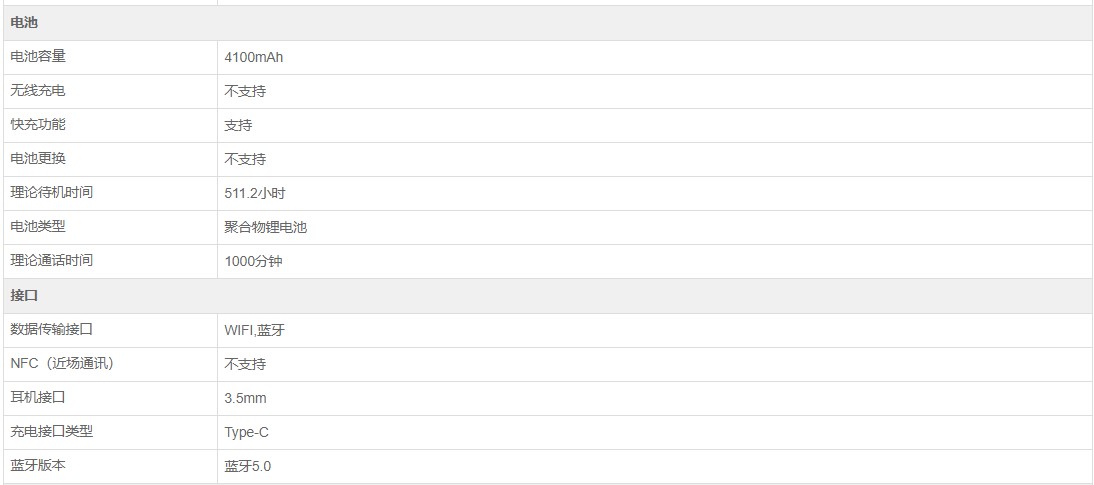Click the 电池 section header
The height and width of the screenshot is (485, 1094).
(x=24, y=23)
